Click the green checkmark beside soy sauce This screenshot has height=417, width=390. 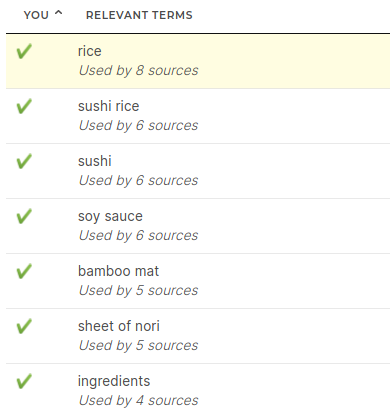coord(24,216)
